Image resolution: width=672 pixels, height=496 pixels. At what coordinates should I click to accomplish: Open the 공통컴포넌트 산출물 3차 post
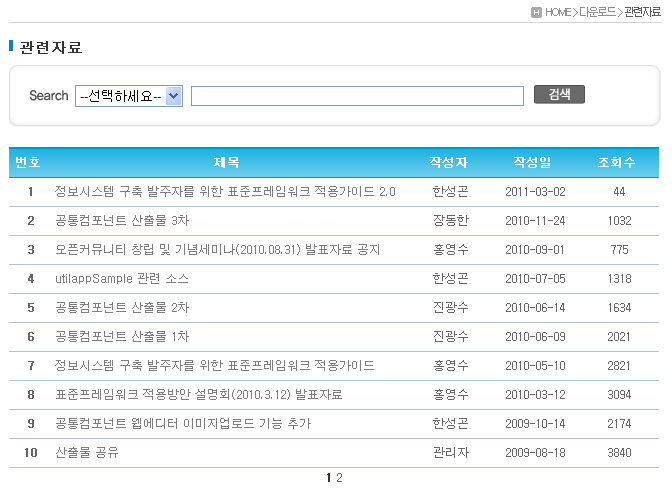[x=122, y=220]
